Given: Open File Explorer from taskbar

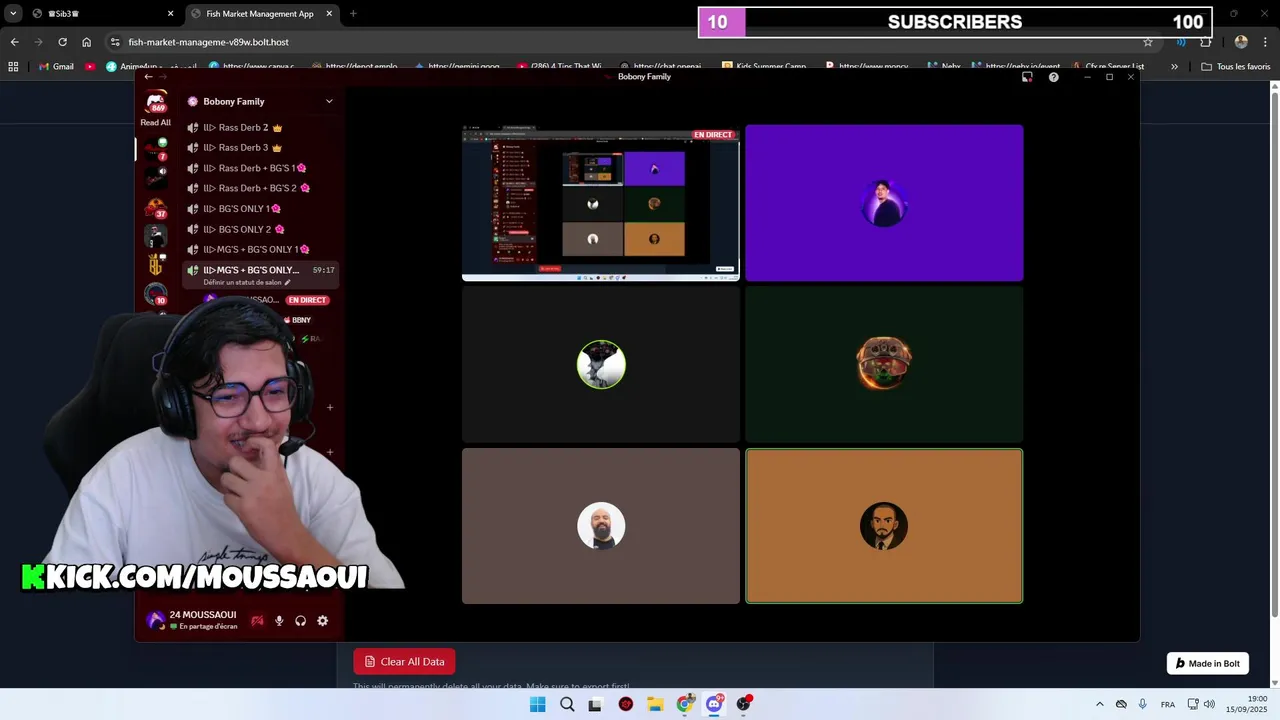Looking at the screenshot, I should [x=655, y=704].
